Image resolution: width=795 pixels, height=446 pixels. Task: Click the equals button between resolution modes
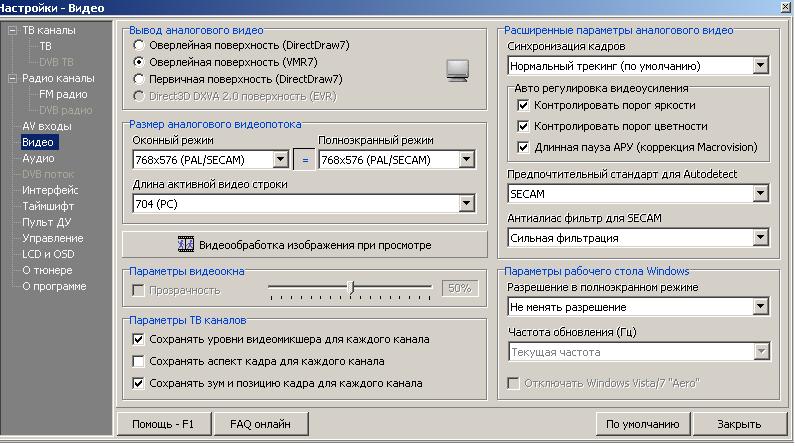coord(303,160)
